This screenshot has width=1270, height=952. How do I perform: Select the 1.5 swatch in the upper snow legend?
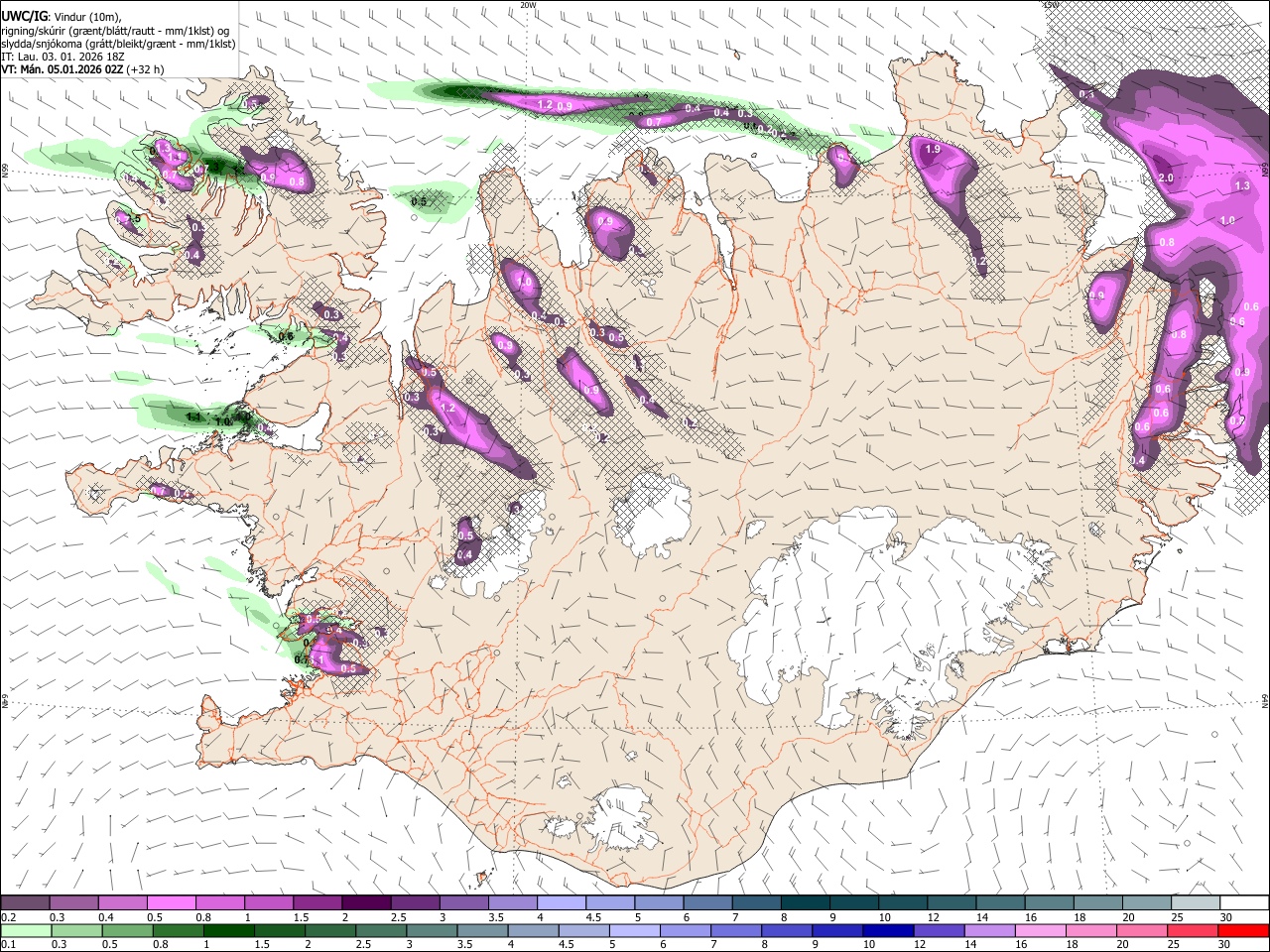(x=317, y=902)
